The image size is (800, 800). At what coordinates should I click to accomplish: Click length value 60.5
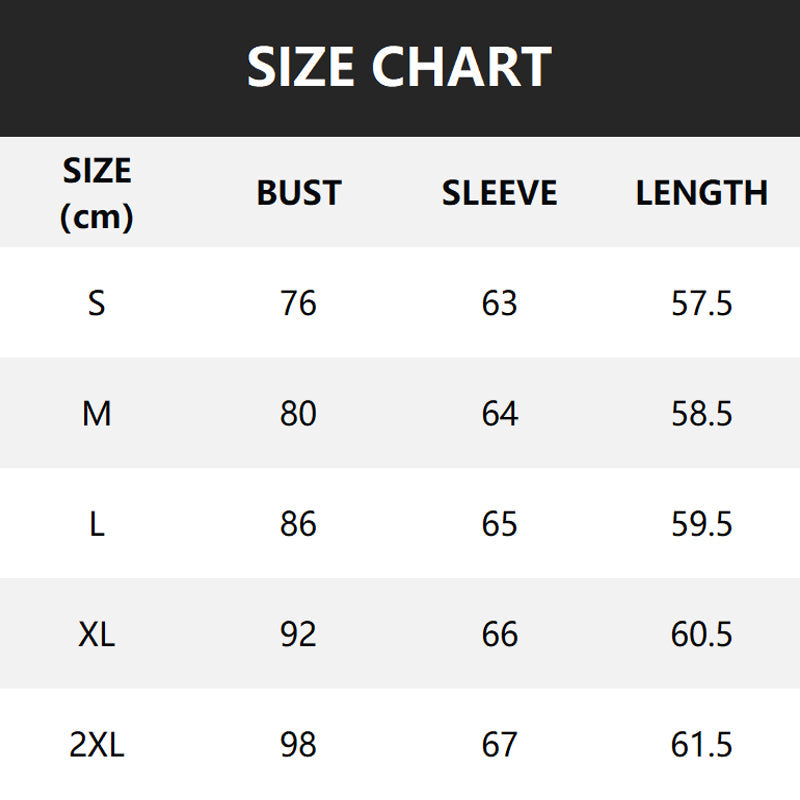coord(701,634)
